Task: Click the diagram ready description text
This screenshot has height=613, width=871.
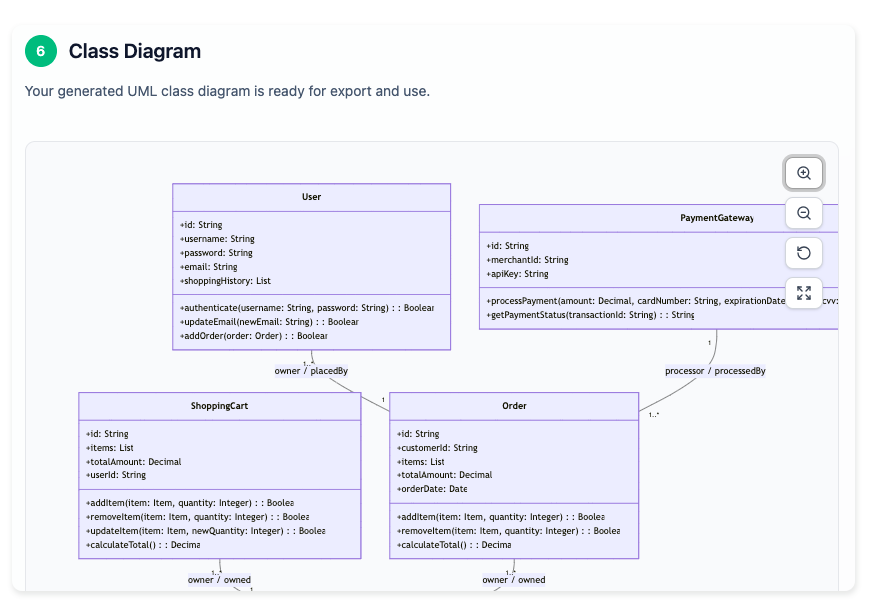Action: point(227,91)
